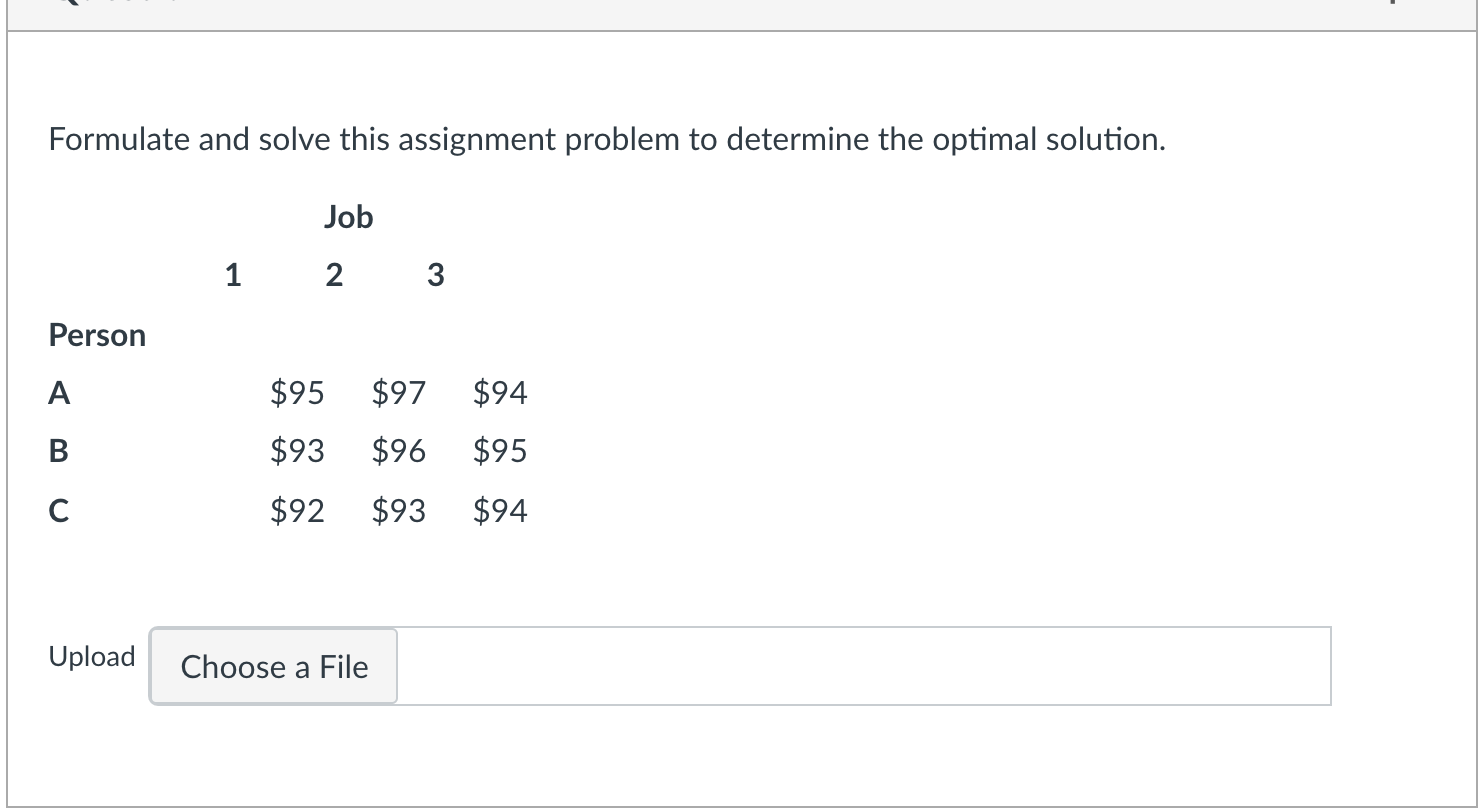Click the Job column header label

348,217
